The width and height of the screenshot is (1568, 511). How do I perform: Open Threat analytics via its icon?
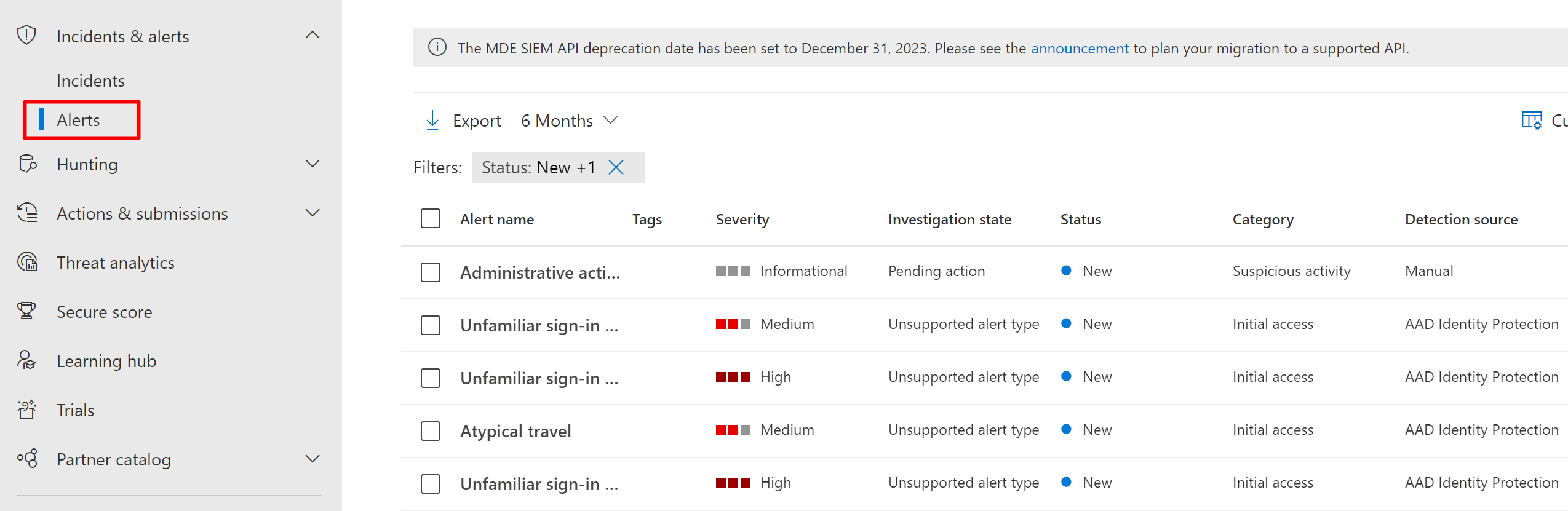tap(28, 262)
